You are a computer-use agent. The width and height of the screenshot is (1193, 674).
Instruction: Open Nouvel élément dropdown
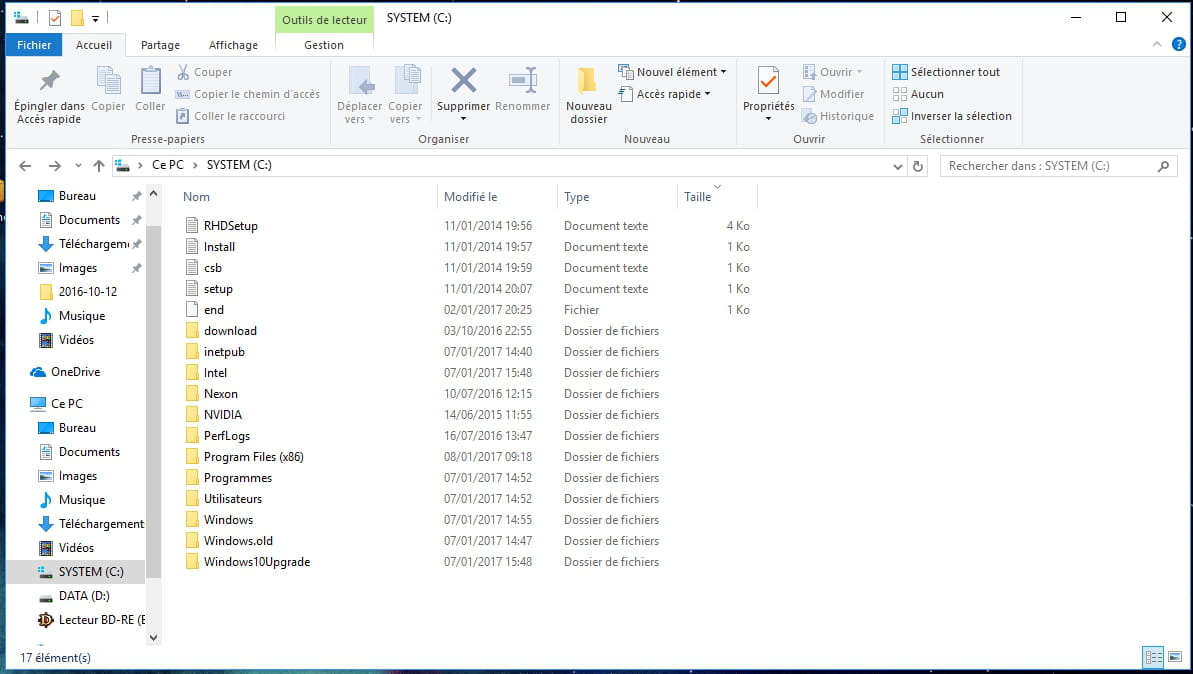tap(672, 72)
